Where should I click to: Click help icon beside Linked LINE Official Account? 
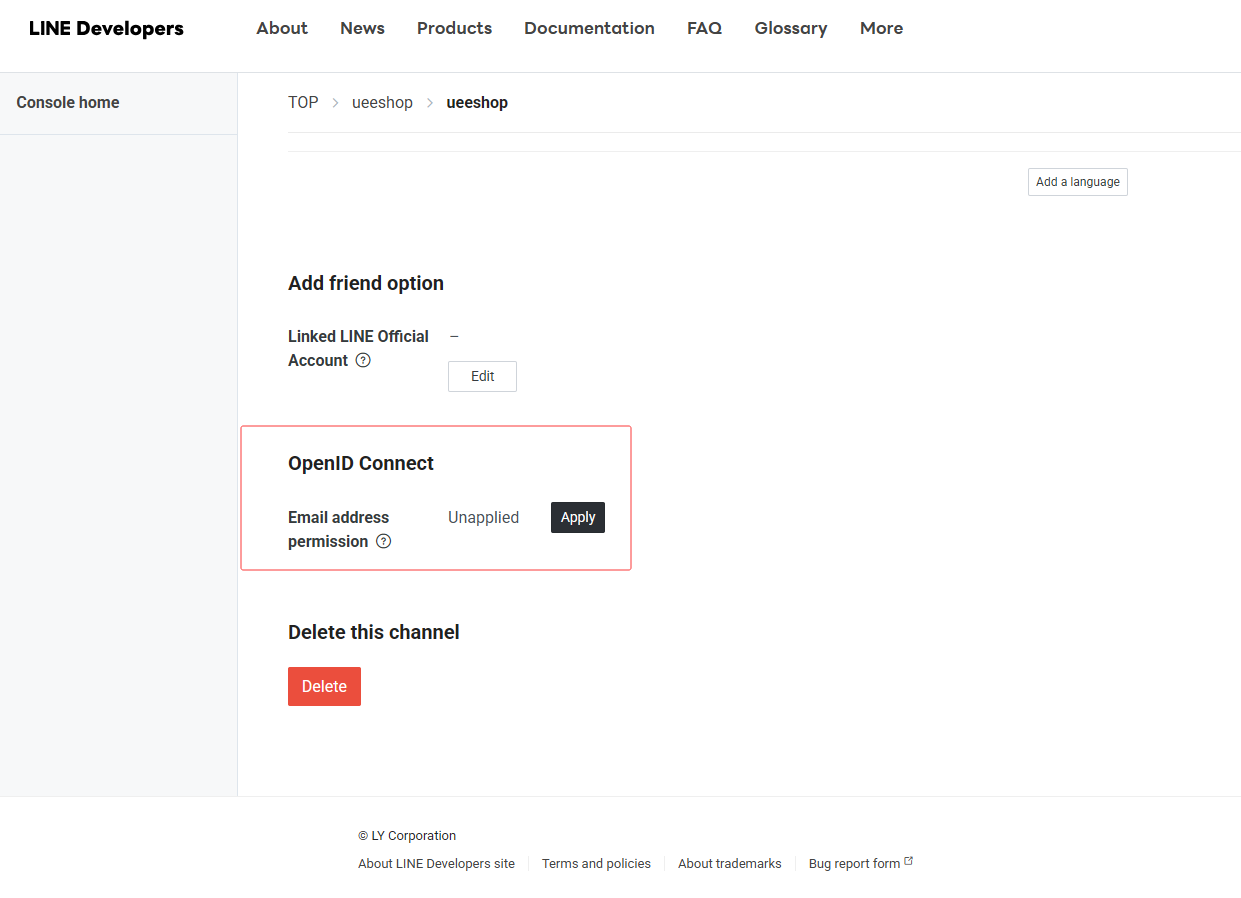[x=363, y=360]
